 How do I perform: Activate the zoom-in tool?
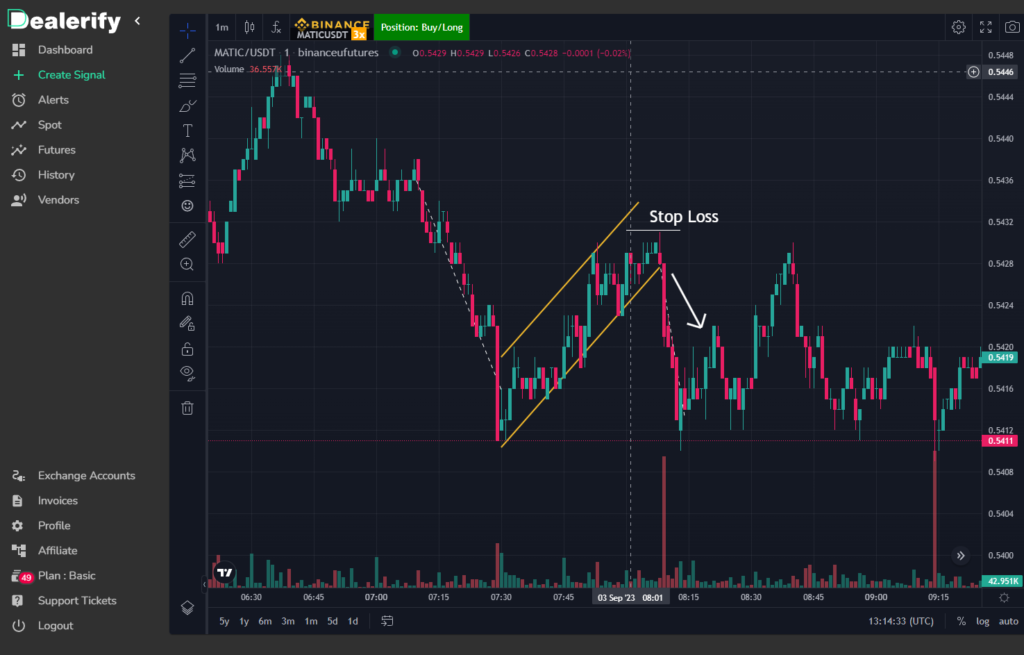click(x=187, y=264)
